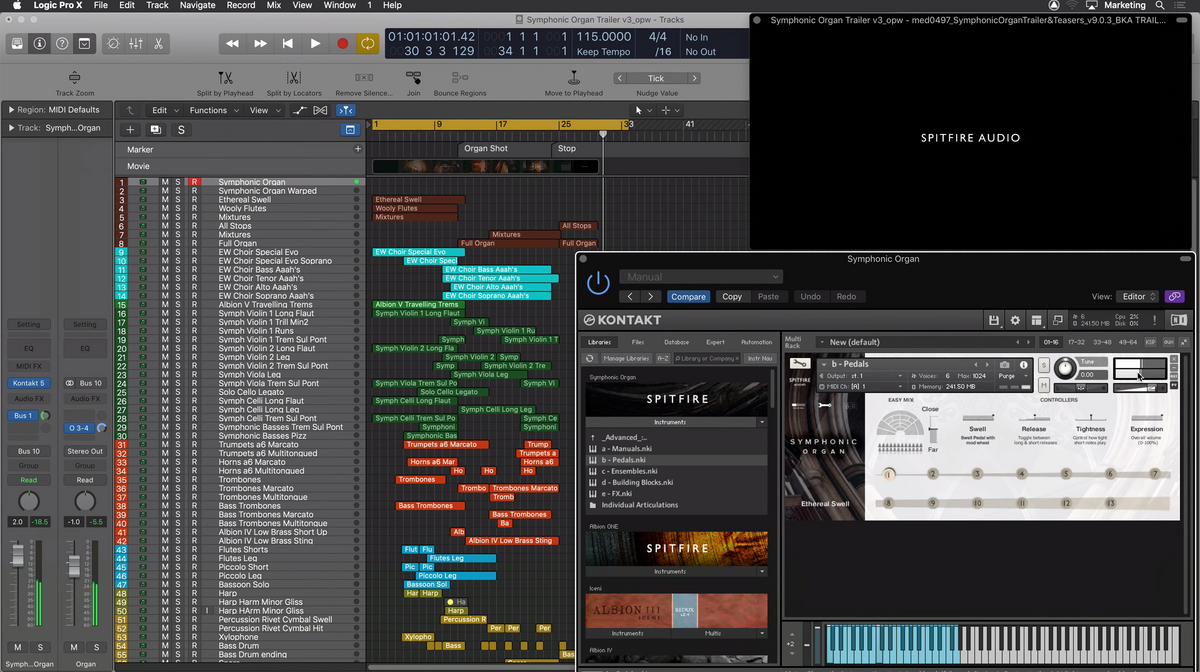1200x672 pixels.
Task: Mute the Ethereal Swell track
Action: click(x=165, y=200)
